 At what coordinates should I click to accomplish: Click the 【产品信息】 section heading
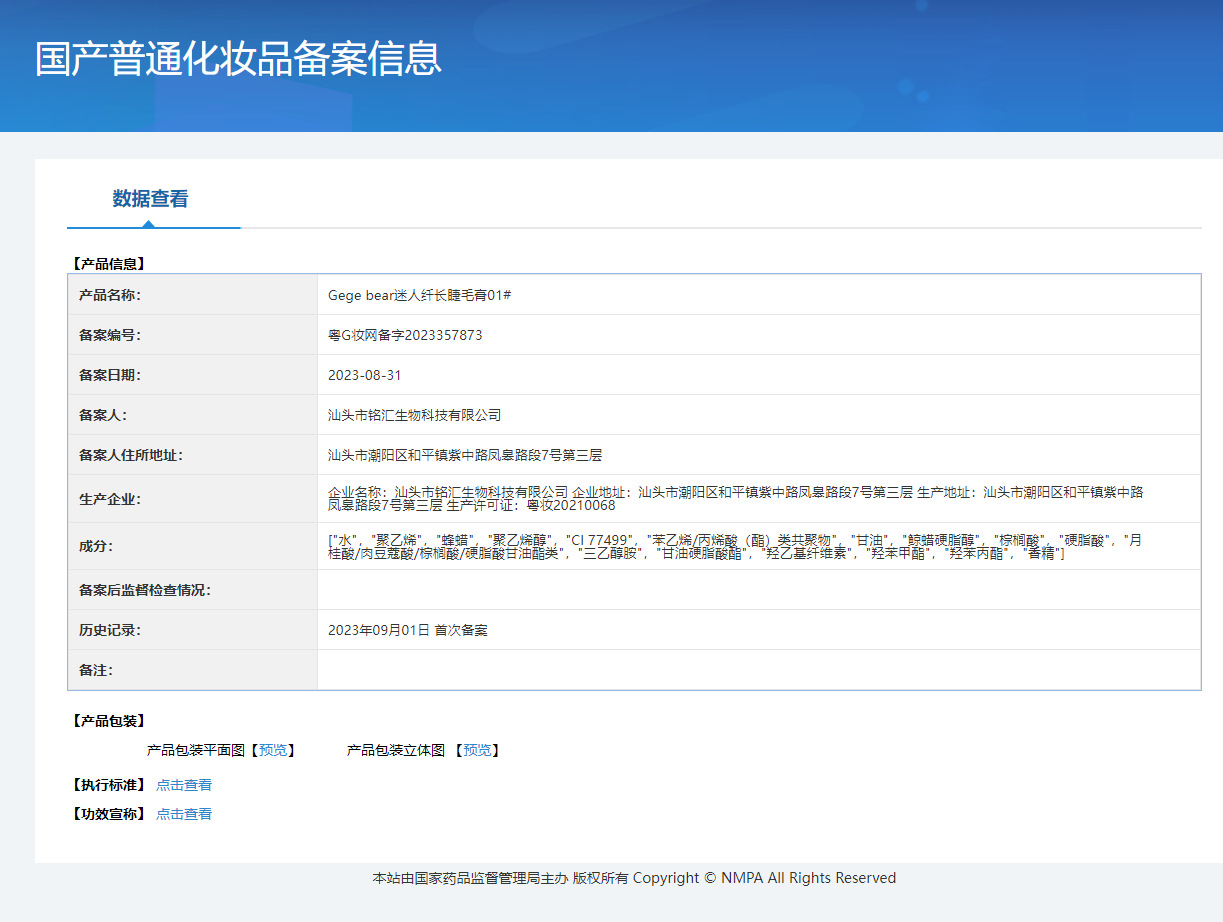[109, 264]
